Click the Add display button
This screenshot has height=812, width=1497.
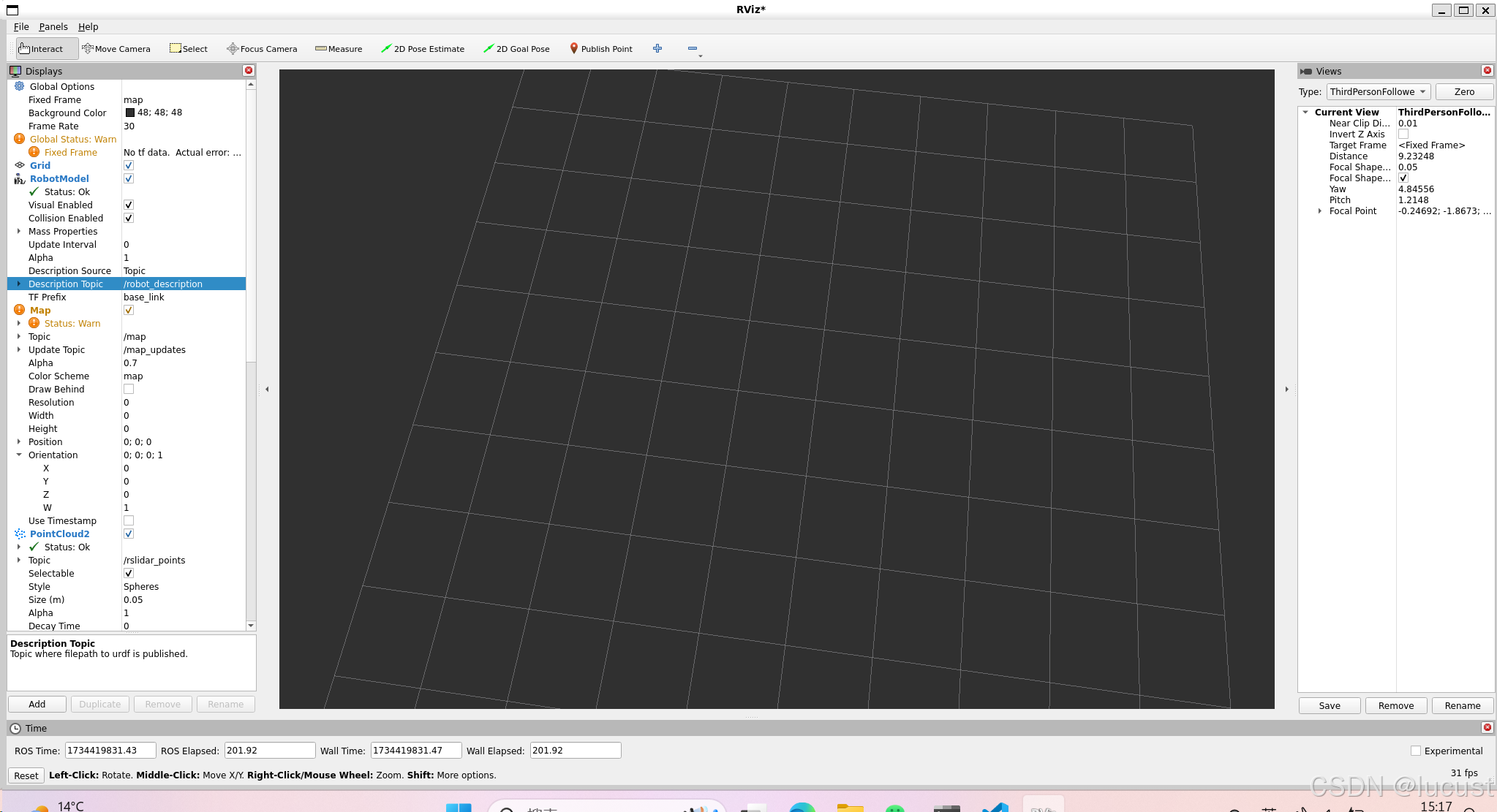pyautogui.click(x=37, y=704)
